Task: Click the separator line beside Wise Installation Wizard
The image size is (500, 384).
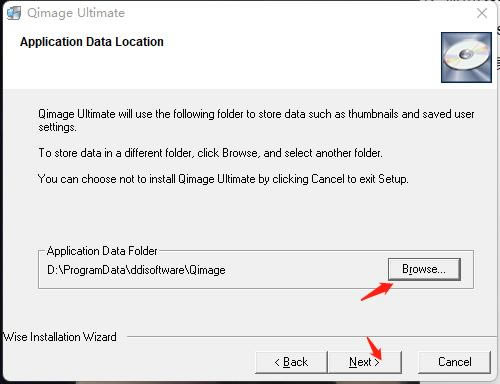Action: 309,337
